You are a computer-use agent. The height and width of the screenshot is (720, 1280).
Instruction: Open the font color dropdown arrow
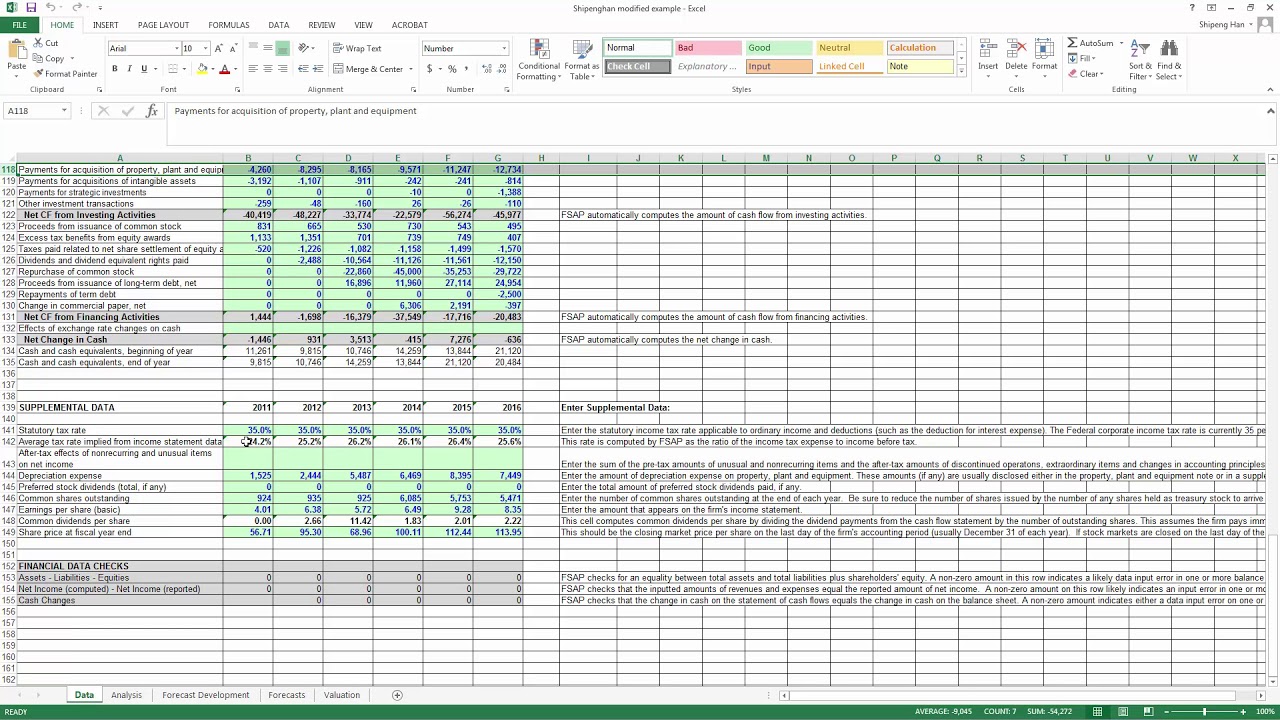pos(234,69)
